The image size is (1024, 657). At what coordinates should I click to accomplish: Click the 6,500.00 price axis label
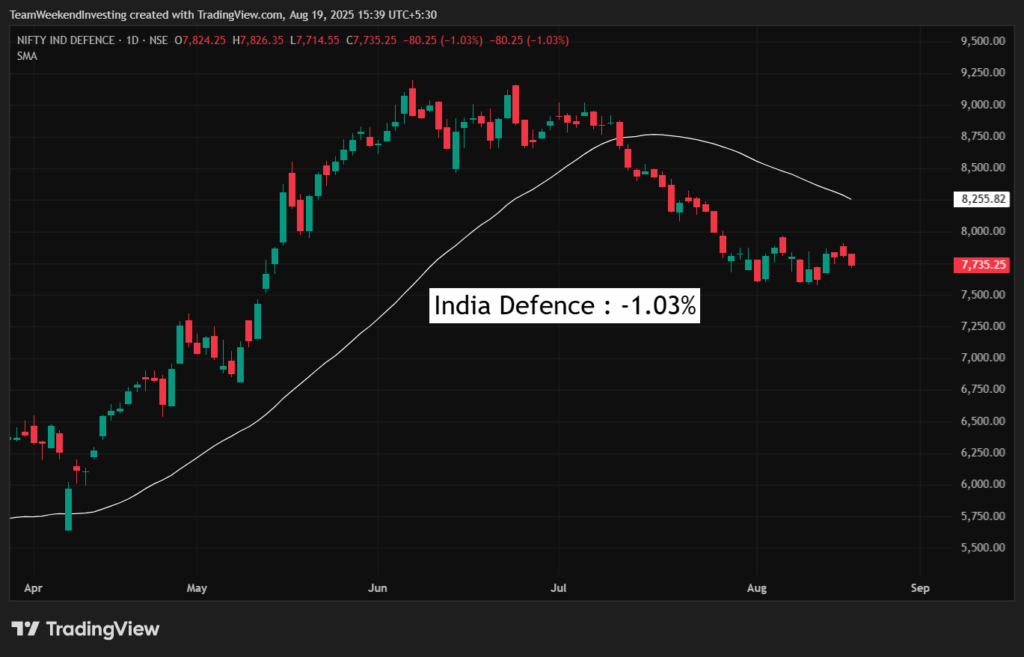982,421
